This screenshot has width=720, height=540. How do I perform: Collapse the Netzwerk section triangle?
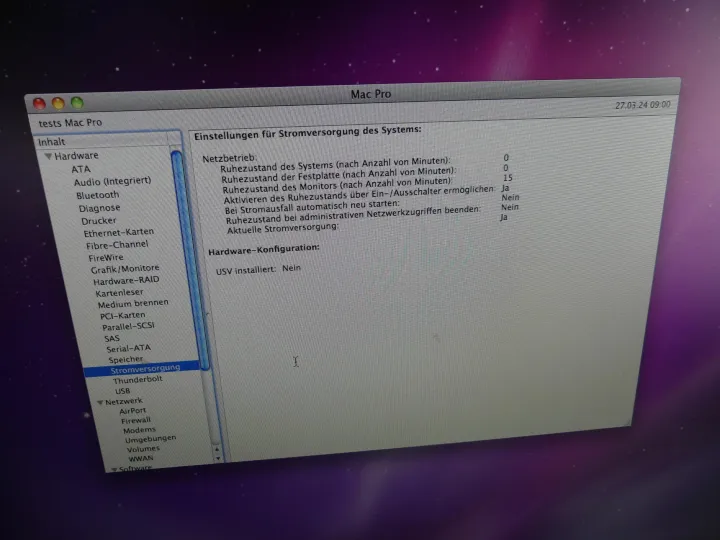[x=100, y=402]
